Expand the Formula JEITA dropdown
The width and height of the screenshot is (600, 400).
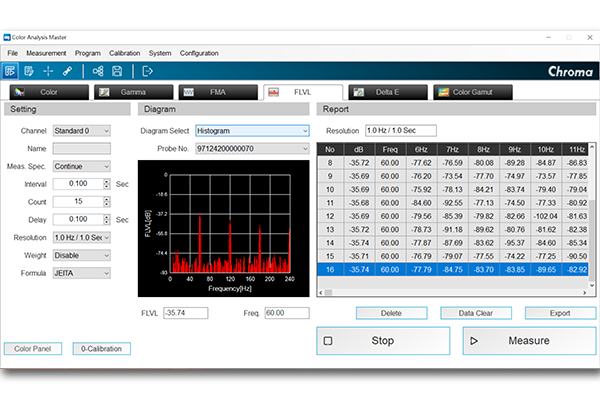(x=81, y=272)
